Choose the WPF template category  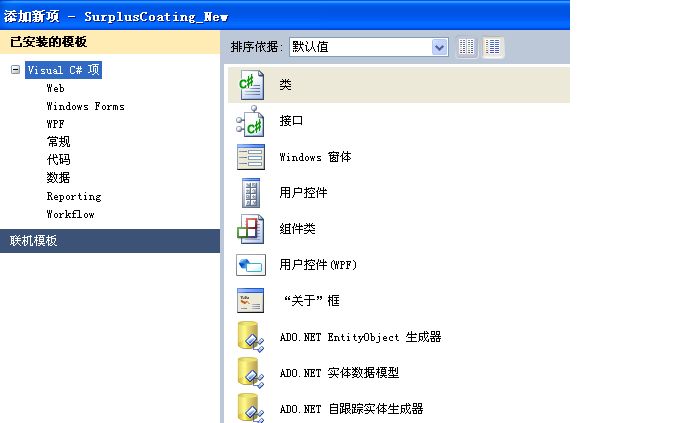click(55, 124)
